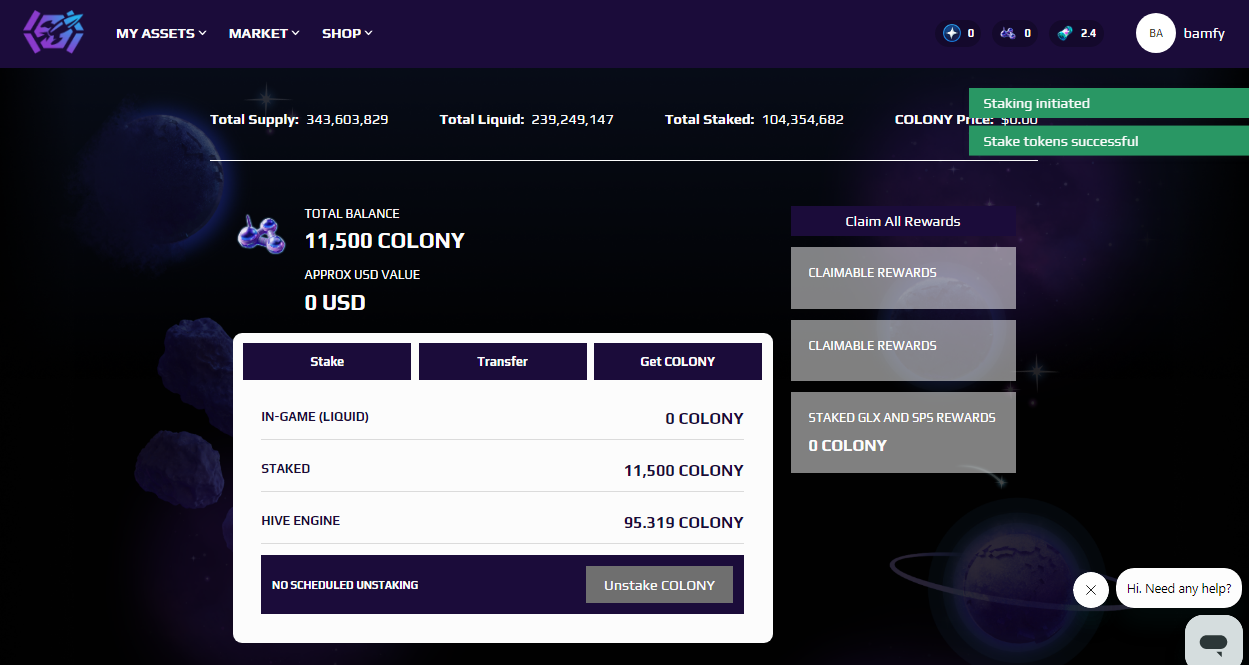Select the Get COLONY tab
1249x665 pixels.
(x=677, y=362)
